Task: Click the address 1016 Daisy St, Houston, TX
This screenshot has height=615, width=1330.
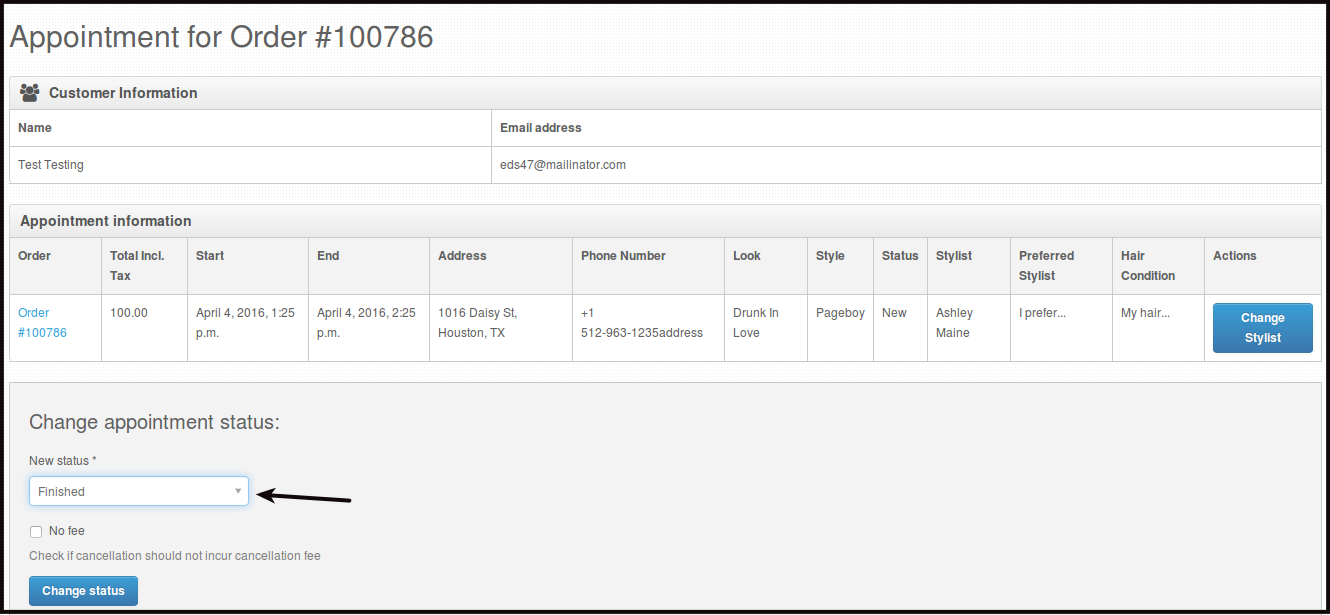Action: click(x=478, y=323)
